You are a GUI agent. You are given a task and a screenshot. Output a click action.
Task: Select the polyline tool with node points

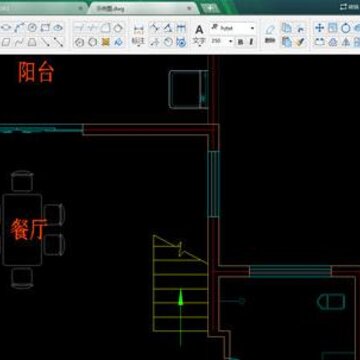pyautogui.click(x=19, y=28)
